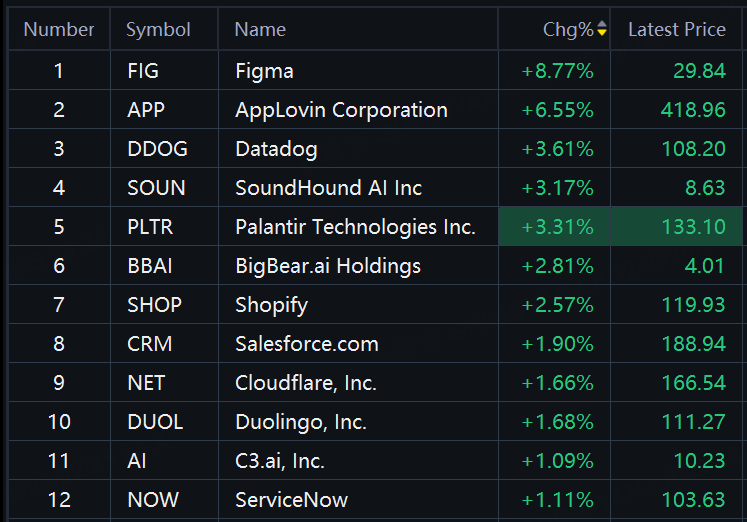Screen dimensions: 747x522
Task: Sort by the Chg% arrow icon
Action: pos(602,29)
